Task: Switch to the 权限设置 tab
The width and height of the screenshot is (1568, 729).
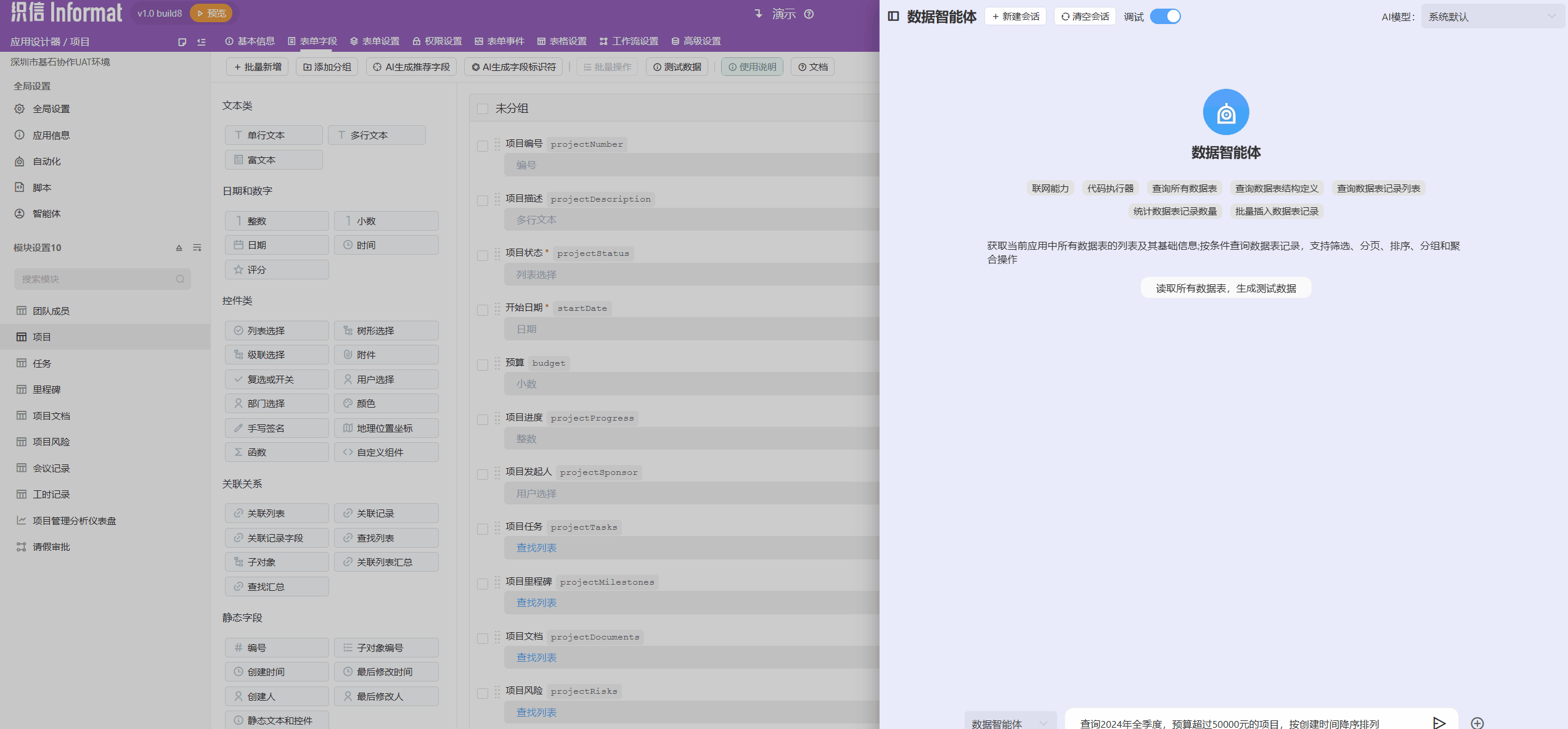Action: coord(437,41)
